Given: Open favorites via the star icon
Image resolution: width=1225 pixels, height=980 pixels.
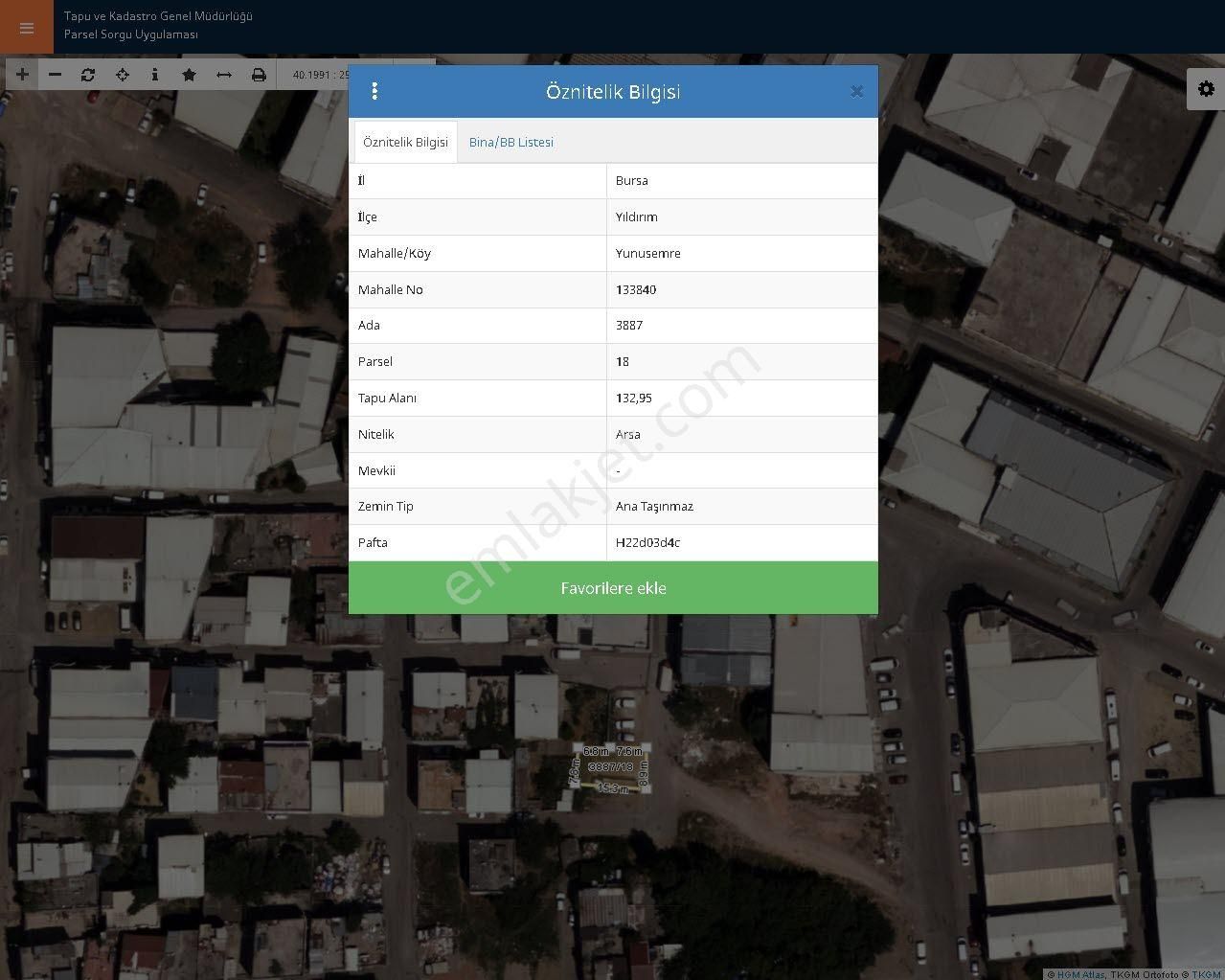Looking at the screenshot, I should (189, 75).
